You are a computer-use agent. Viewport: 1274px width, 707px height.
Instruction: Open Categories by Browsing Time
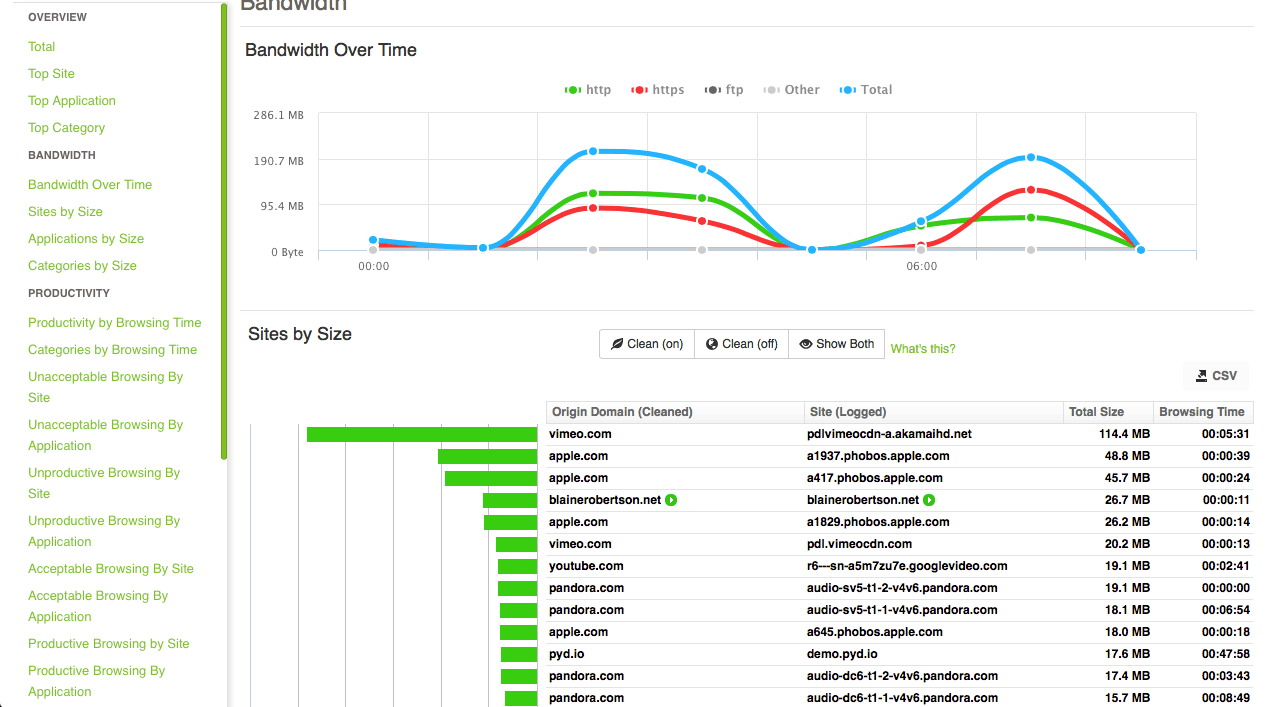(x=113, y=350)
